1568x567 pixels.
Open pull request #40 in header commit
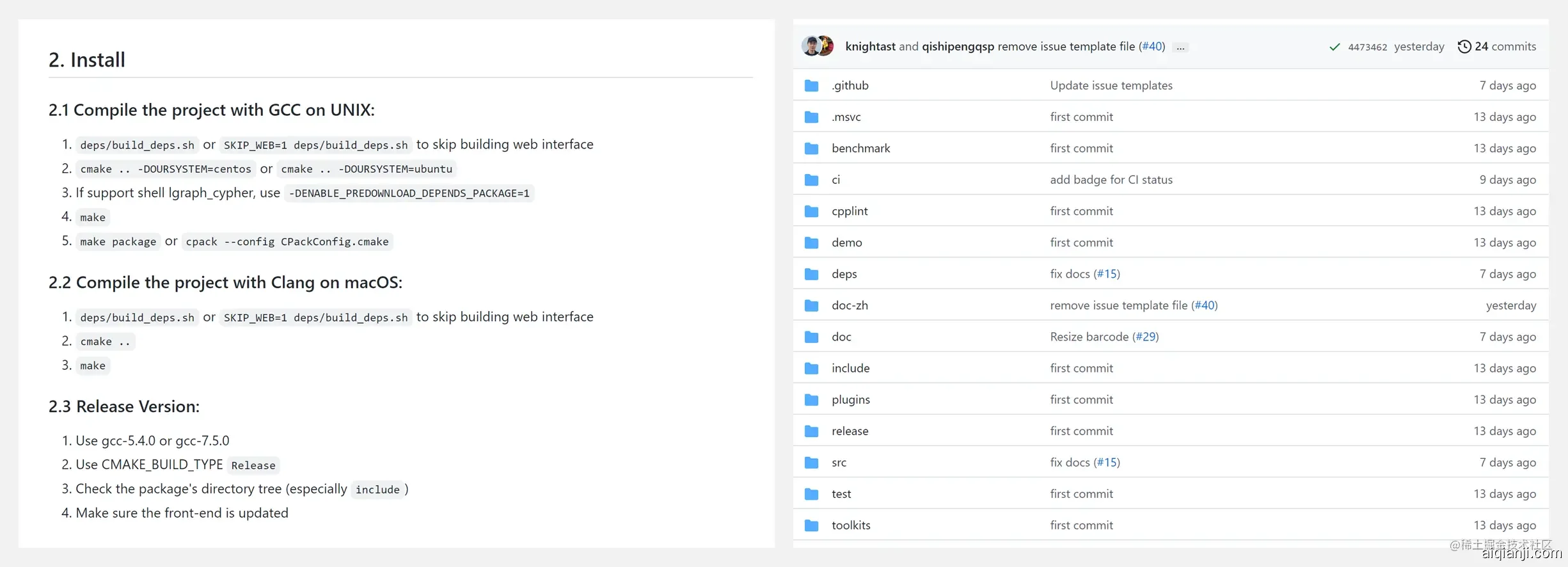point(1152,47)
